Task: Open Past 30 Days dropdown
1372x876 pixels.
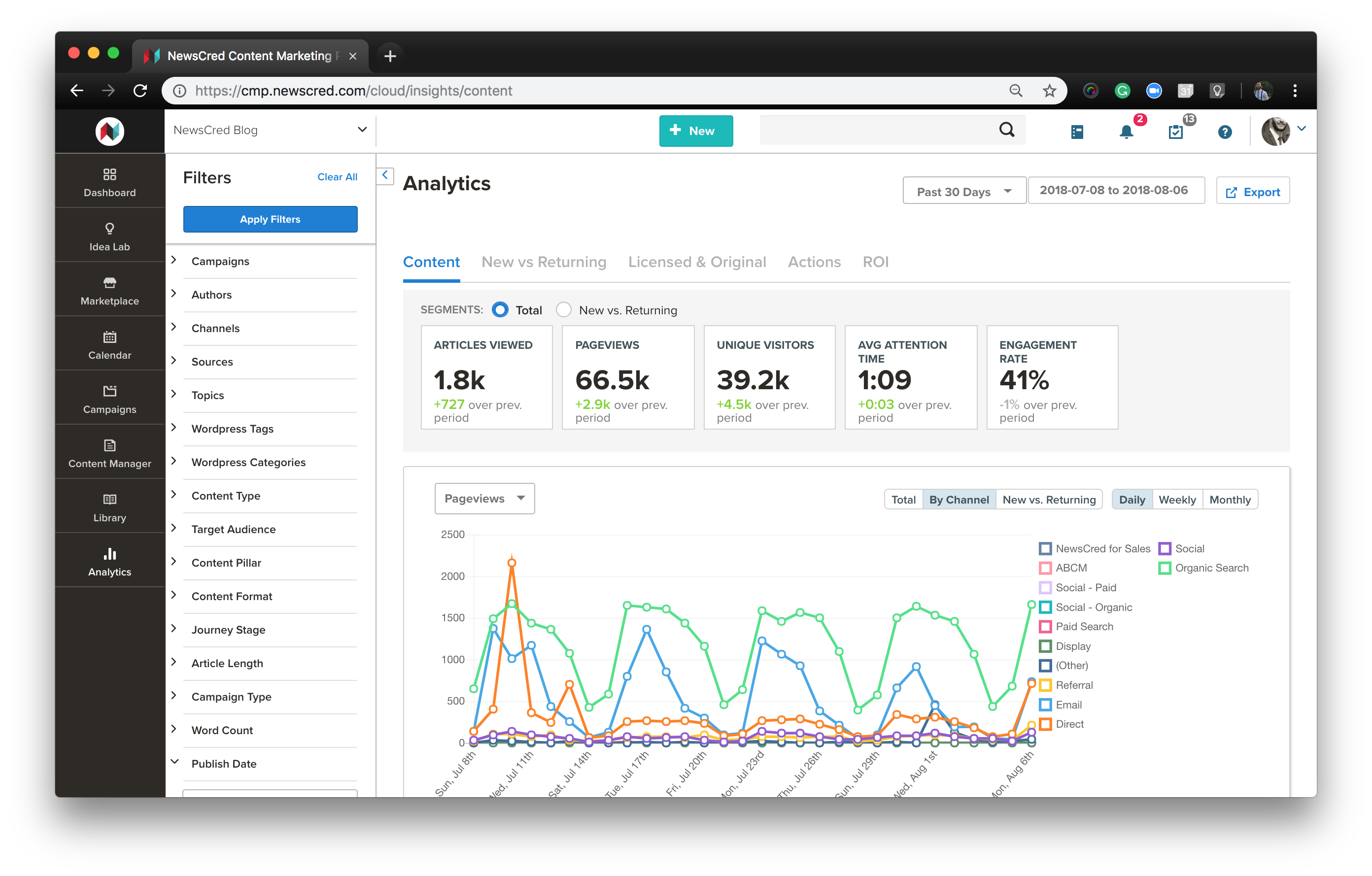Action: pos(964,191)
